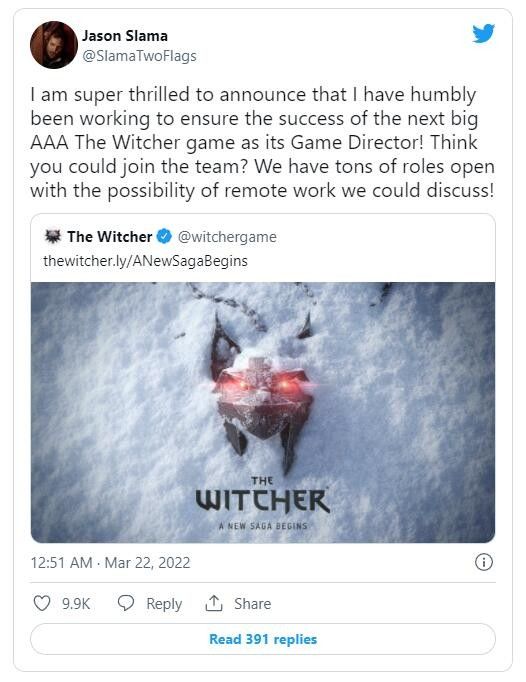Click the tweet text about Game Director
Viewport: 526px width, 682px height.
point(262,143)
